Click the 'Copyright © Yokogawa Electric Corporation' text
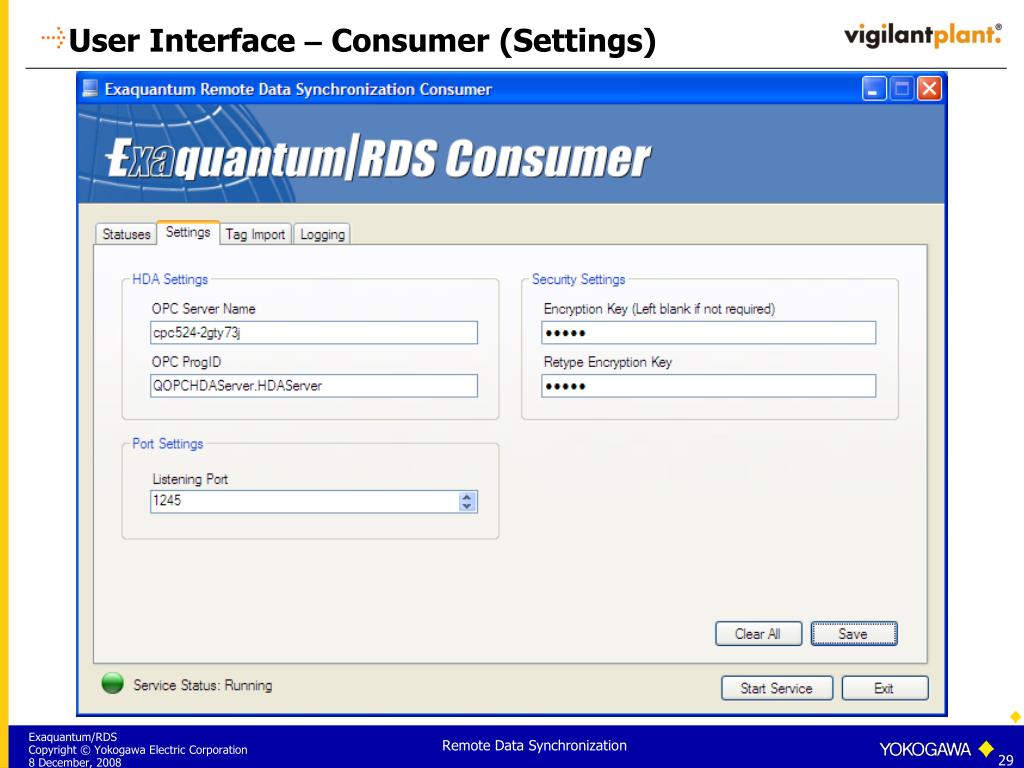Image resolution: width=1024 pixels, height=768 pixels. [138, 750]
